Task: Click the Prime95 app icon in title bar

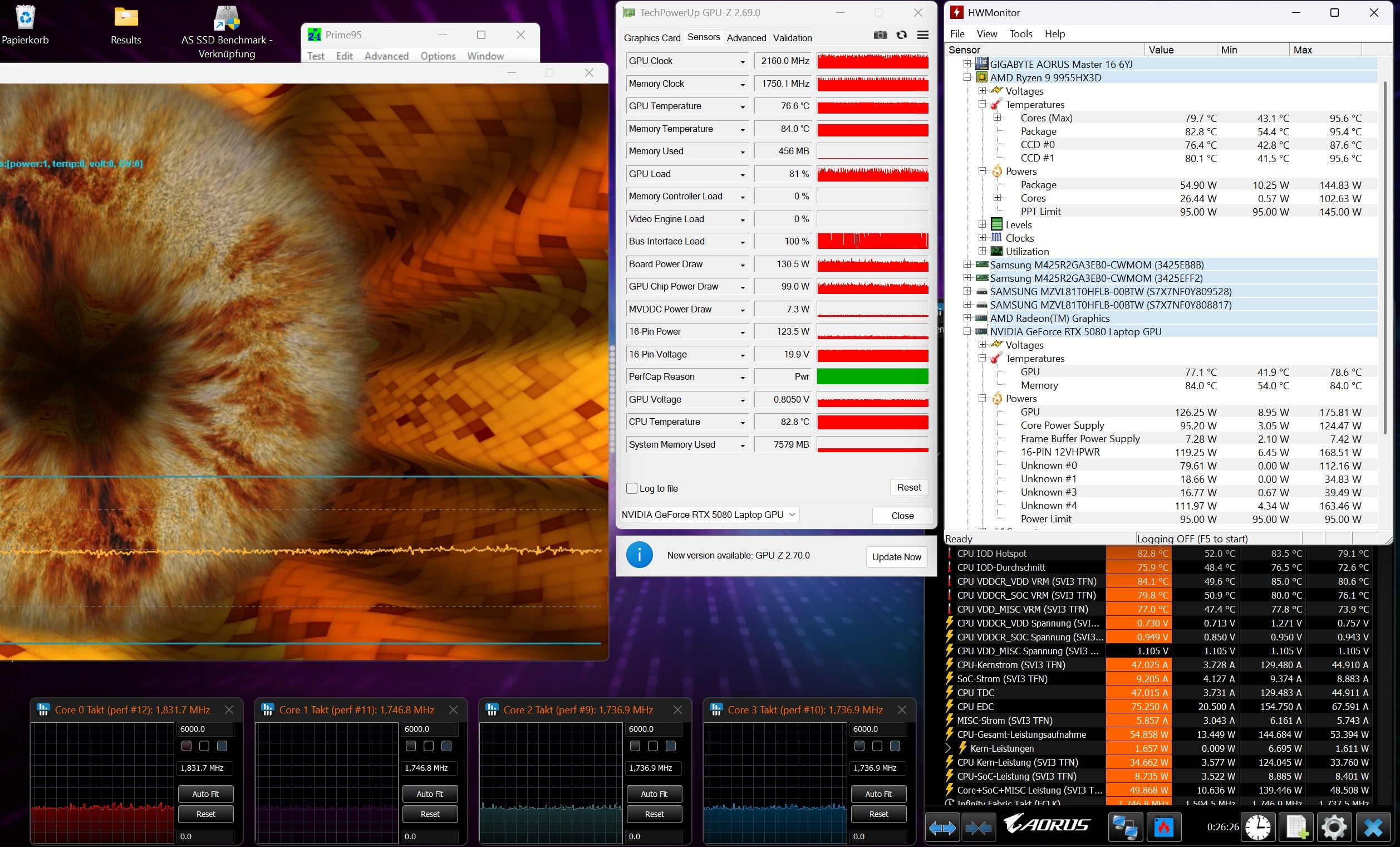Action: pyautogui.click(x=314, y=35)
